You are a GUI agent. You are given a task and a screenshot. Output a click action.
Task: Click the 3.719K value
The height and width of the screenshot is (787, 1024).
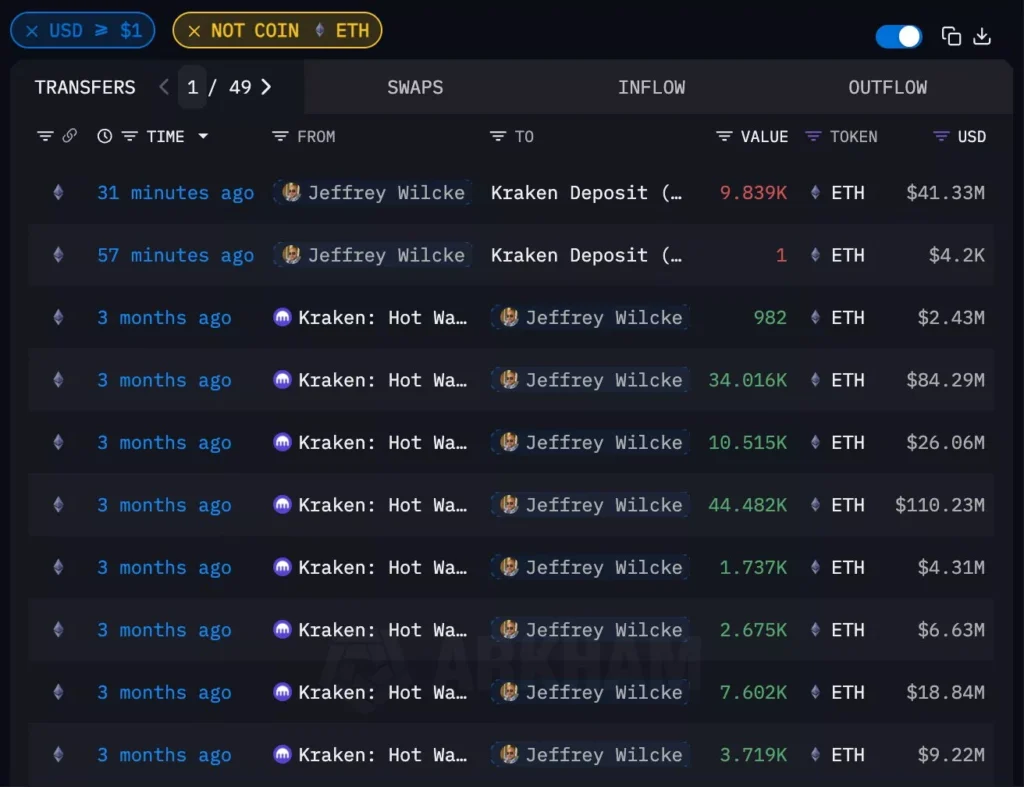click(x=753, y=754)
